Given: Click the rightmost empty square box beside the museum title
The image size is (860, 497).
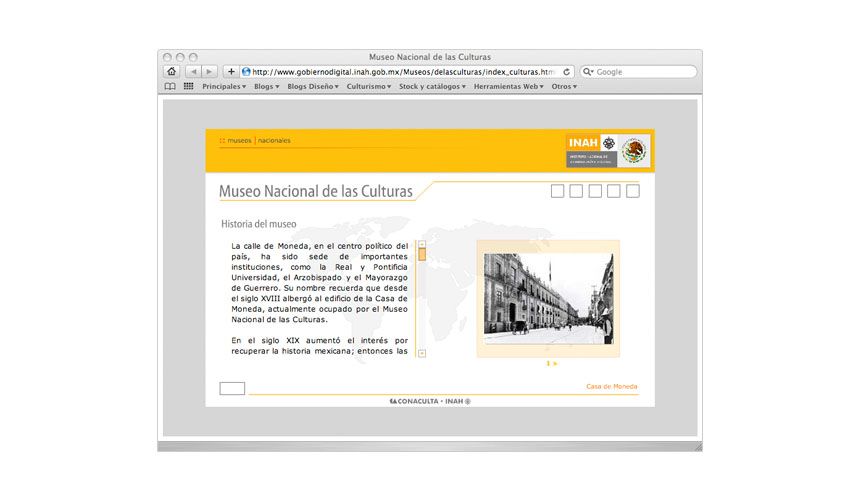Looking at the screenshot, I should [633, 191].
